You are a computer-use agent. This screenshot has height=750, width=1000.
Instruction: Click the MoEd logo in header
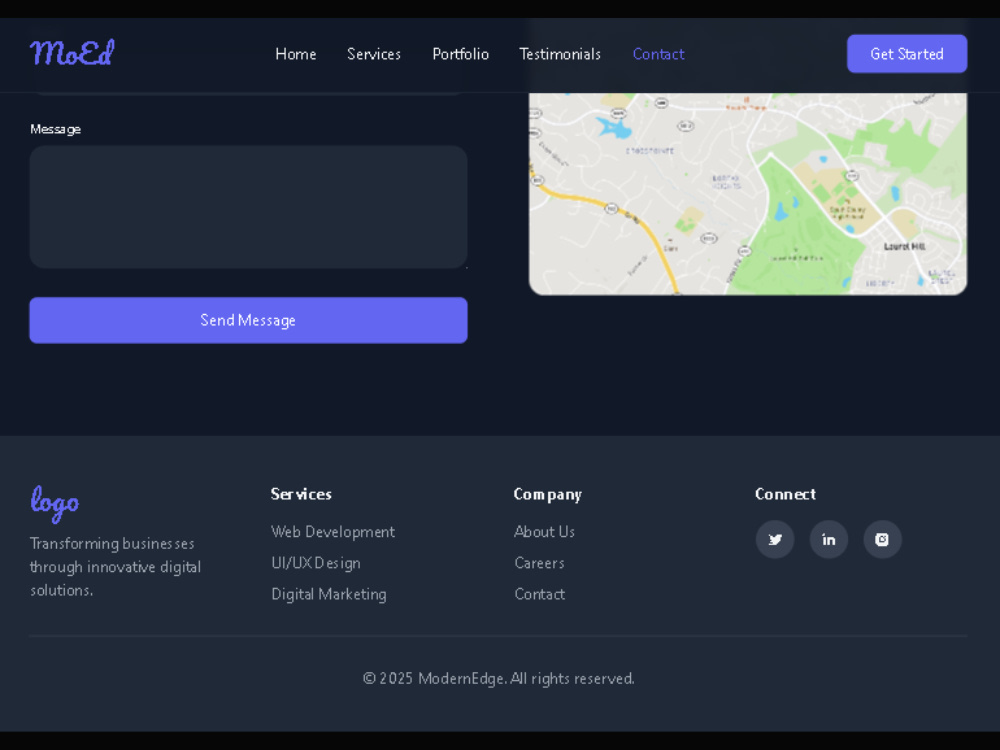[72, 53]
